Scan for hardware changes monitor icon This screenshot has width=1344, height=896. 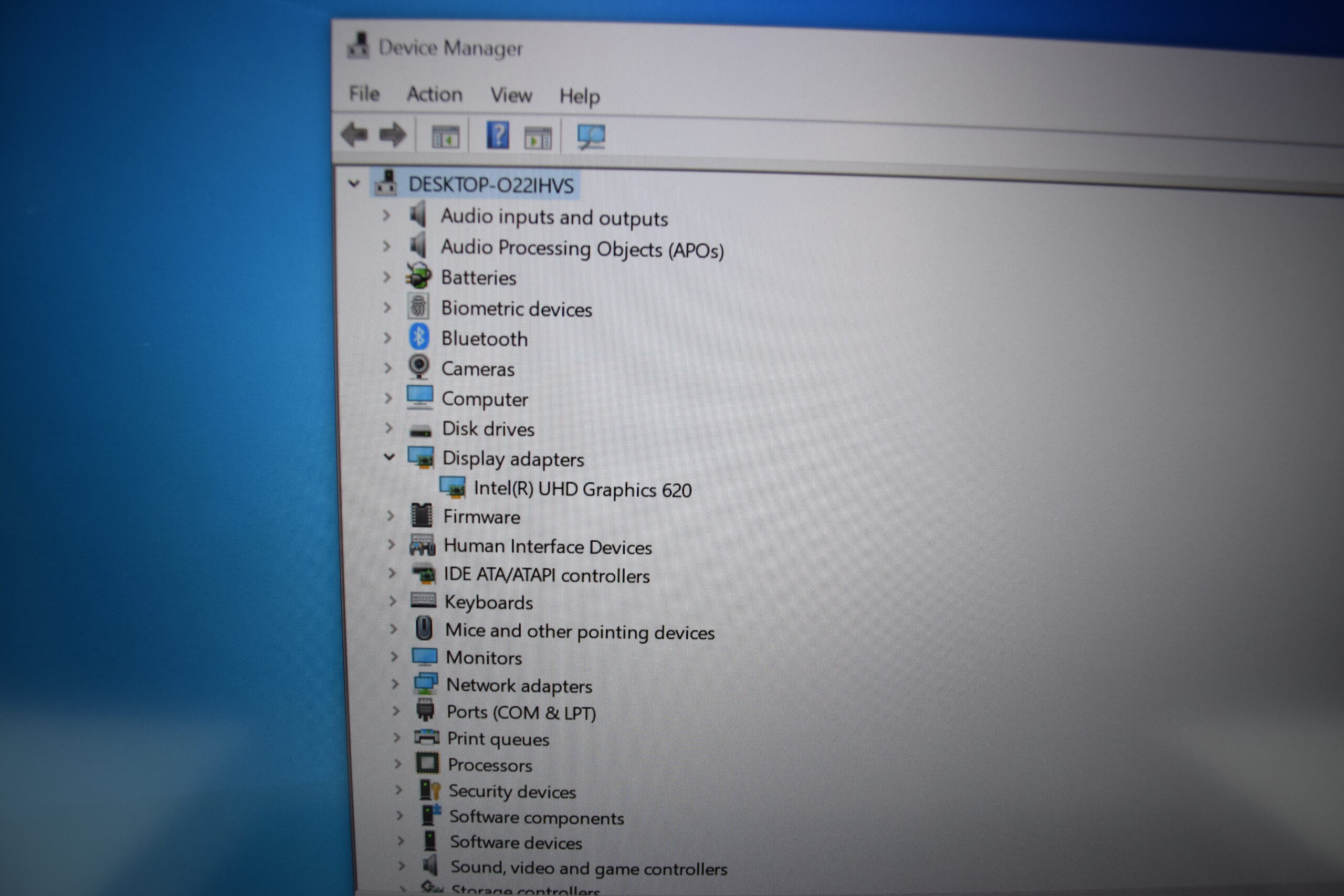[591, 137]
